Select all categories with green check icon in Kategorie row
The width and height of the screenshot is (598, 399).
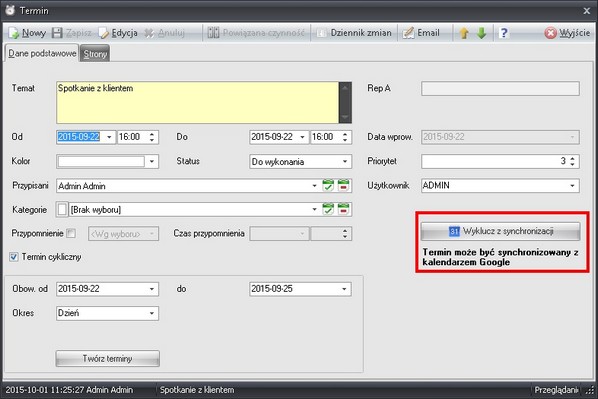328,209
